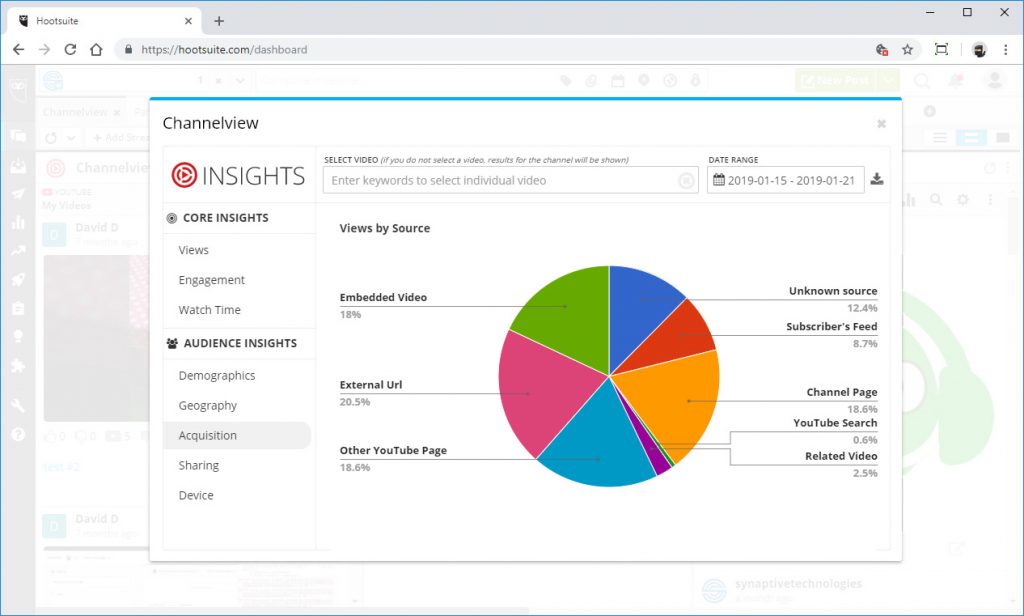Viewport: 1024px width, 616px height.
Task: Open Hootsuite Streams sidebar icon
Action: (x=18, y=137)
